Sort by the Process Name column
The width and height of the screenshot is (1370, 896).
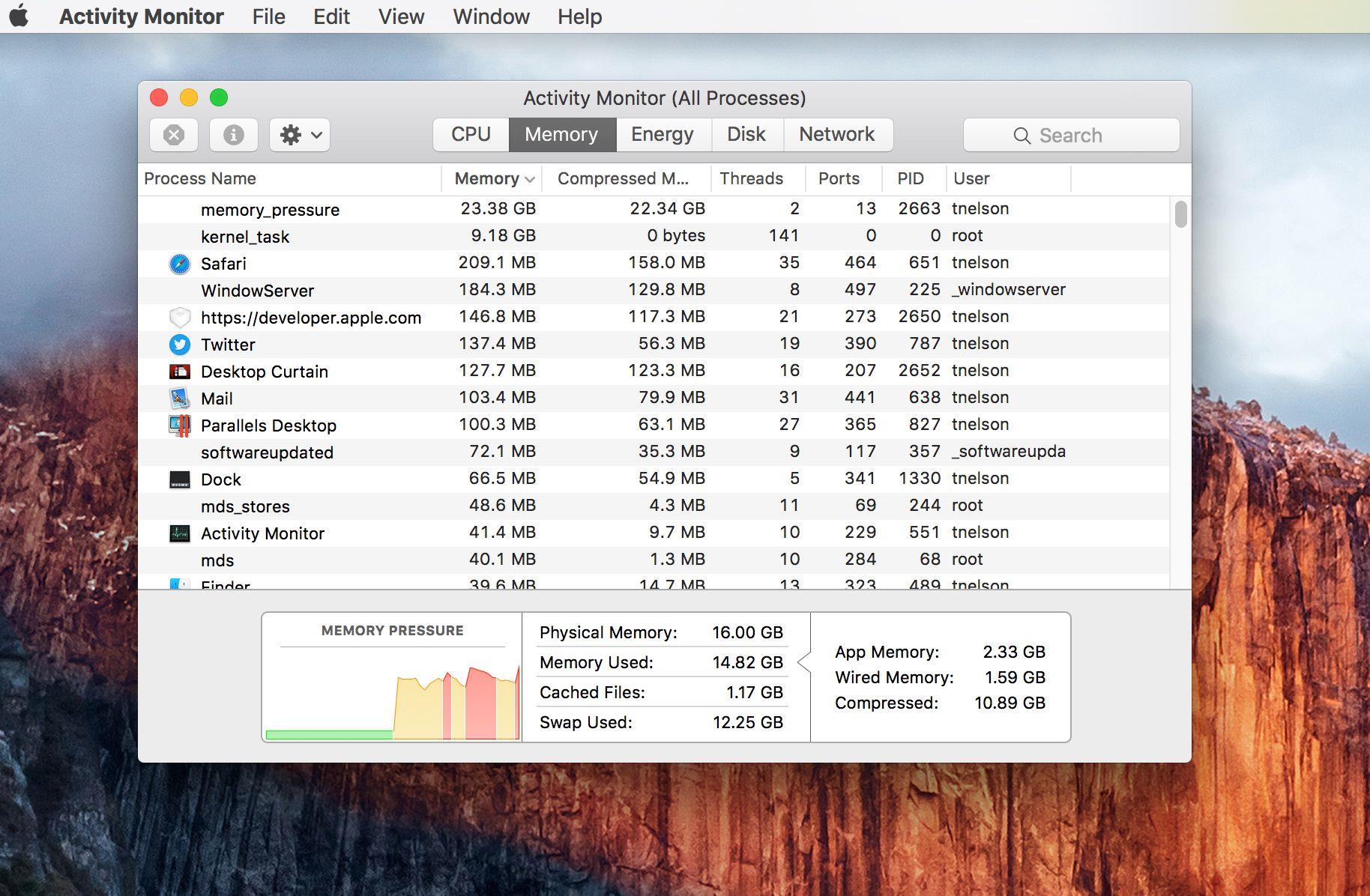pos(289,179)
